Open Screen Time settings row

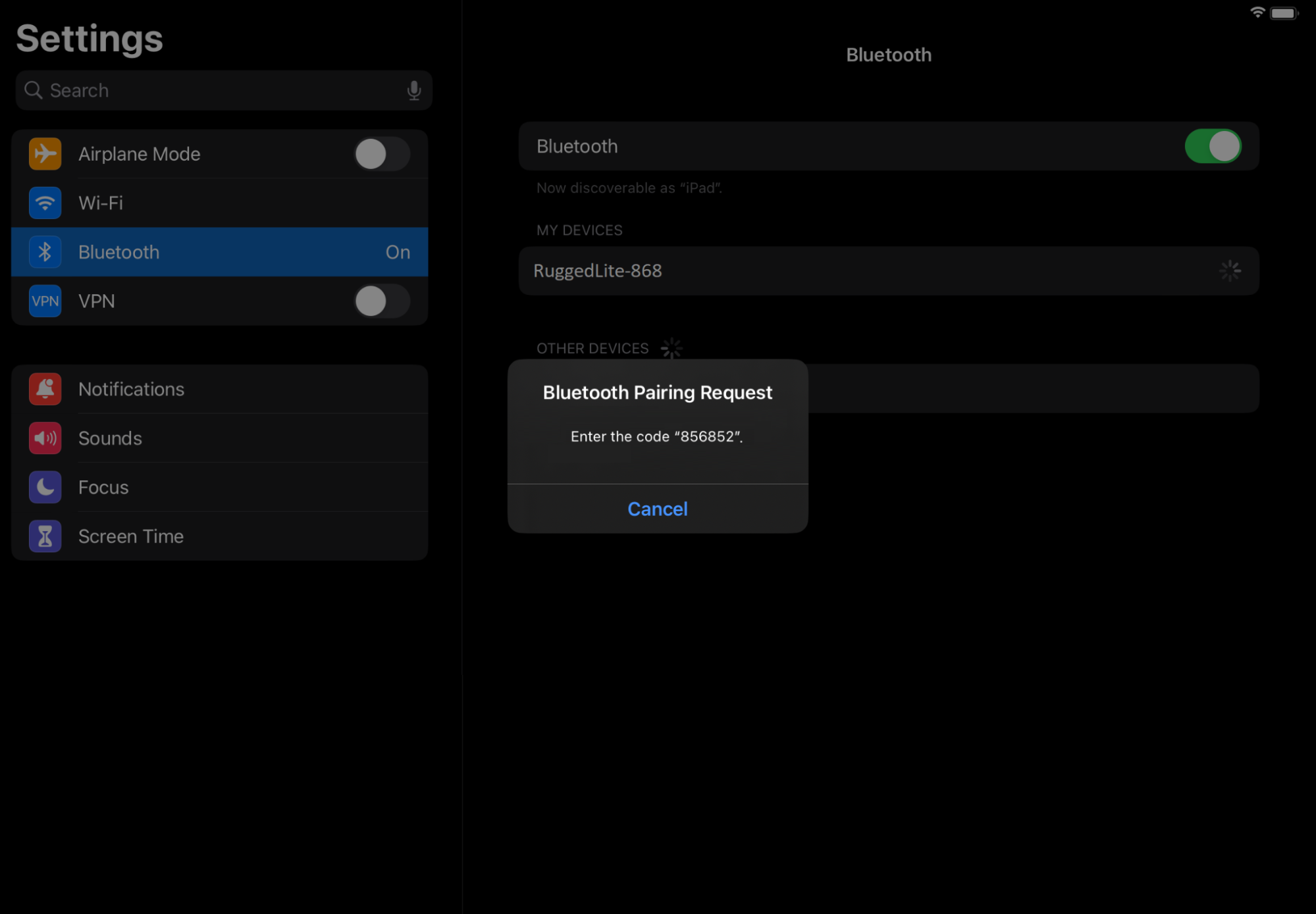[x=250, y=536]
